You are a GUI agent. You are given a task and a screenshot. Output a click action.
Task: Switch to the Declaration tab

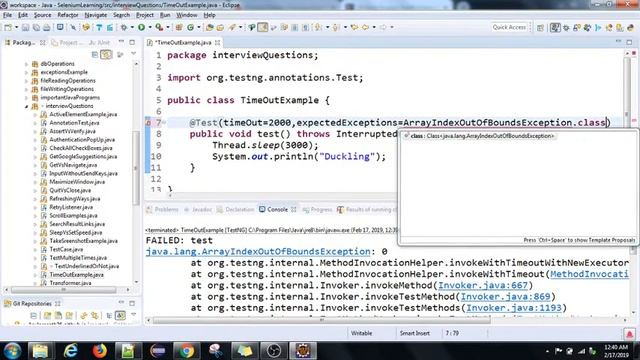[236, 209]
